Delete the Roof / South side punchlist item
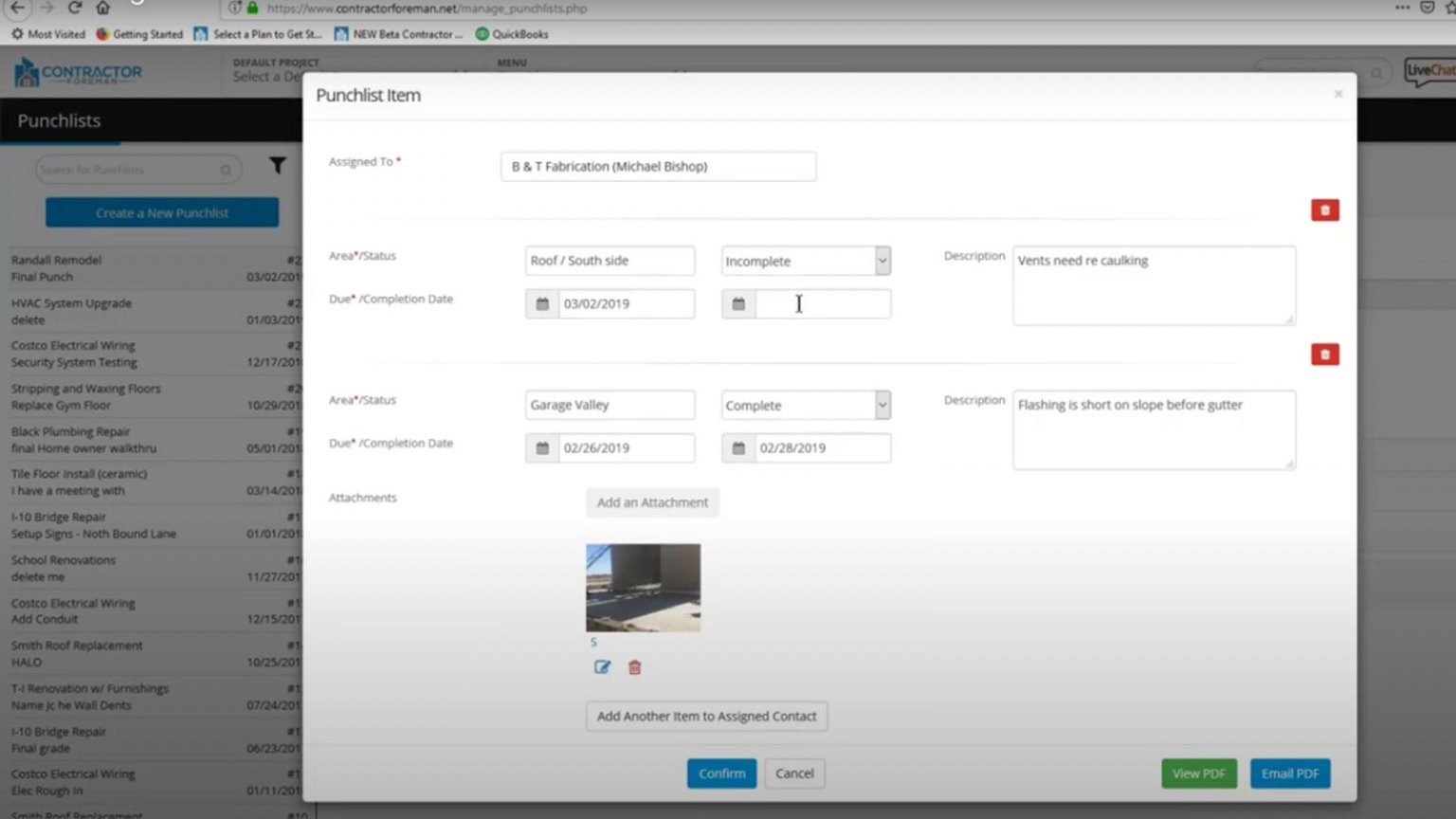The height and width of the screenshot is (819, 1456). (1324, 209)
